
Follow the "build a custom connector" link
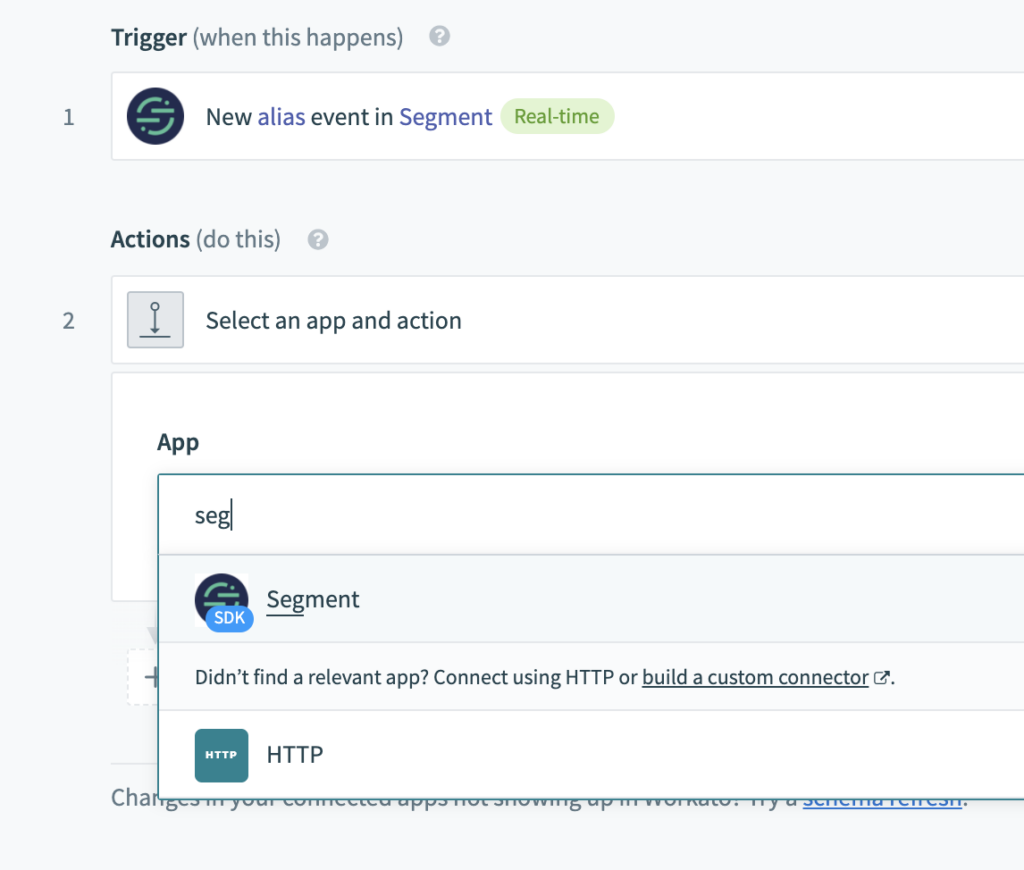click(755, 678)
